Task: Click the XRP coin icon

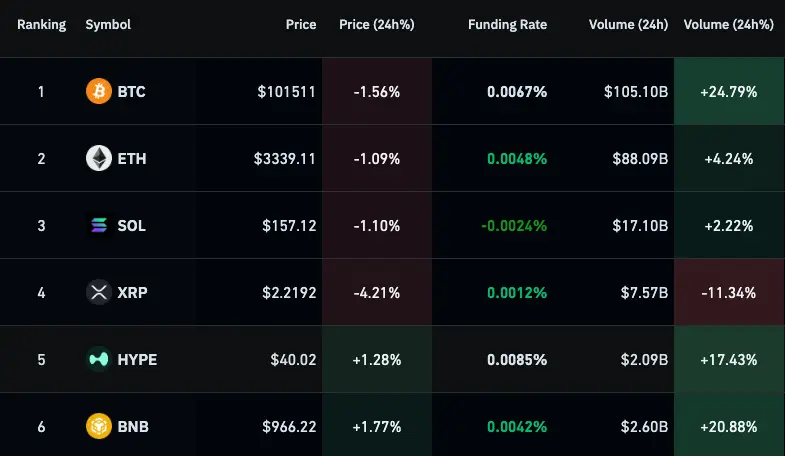Action: (99, 293)
